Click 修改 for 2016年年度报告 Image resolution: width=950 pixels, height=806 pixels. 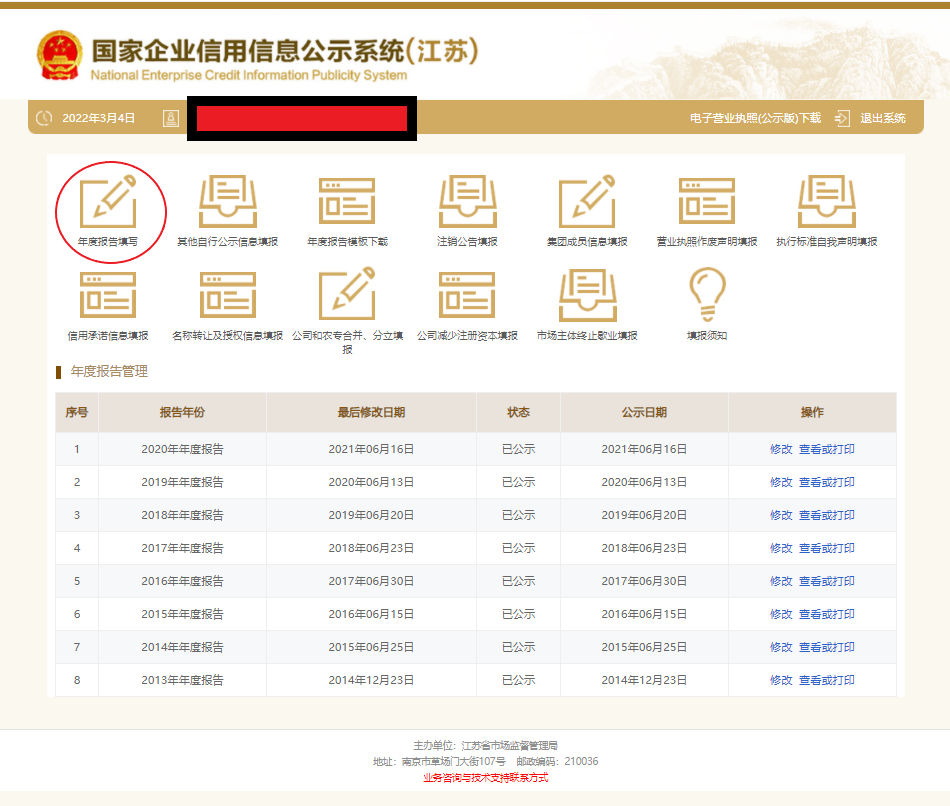[x=781, y=581]
